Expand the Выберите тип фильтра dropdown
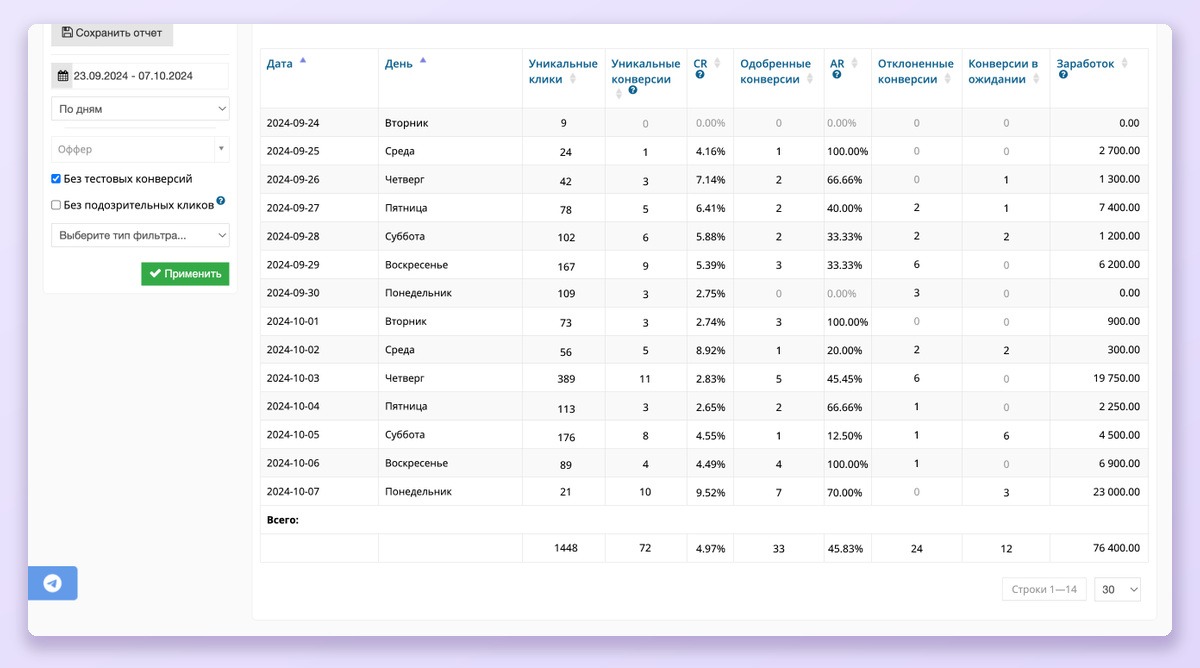 140,236
